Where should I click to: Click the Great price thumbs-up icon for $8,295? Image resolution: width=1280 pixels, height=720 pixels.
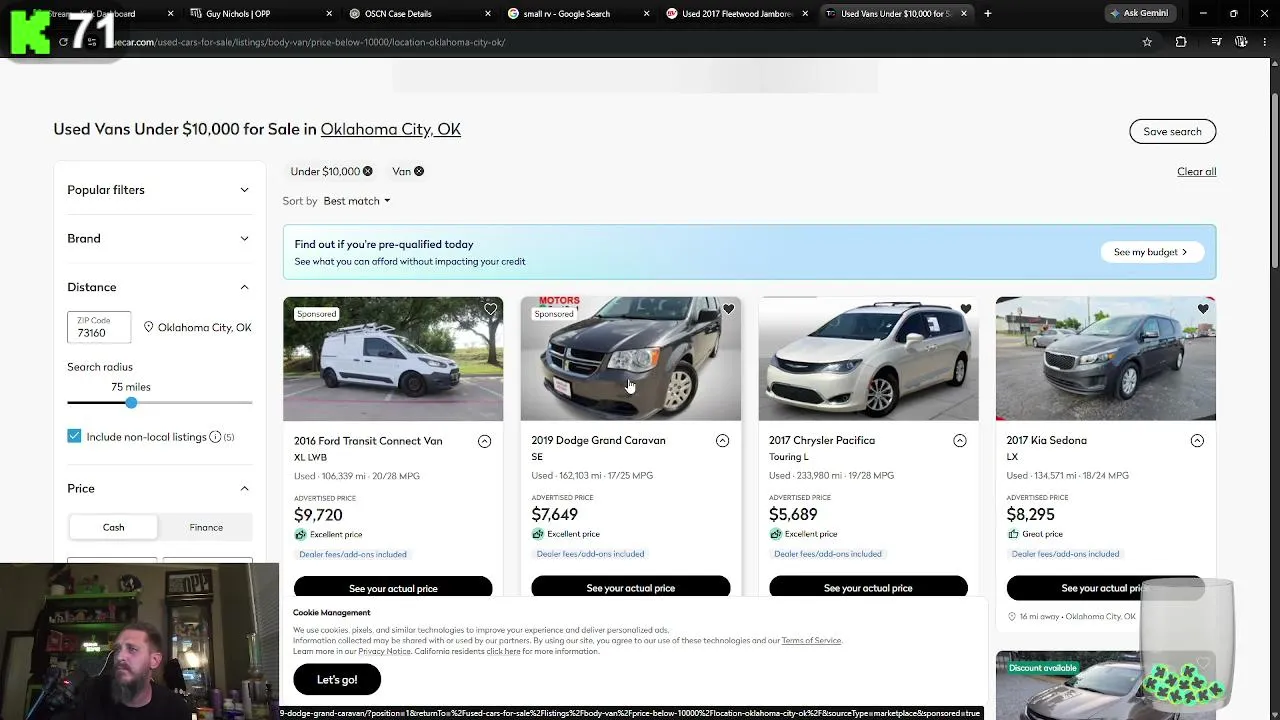1013,534
